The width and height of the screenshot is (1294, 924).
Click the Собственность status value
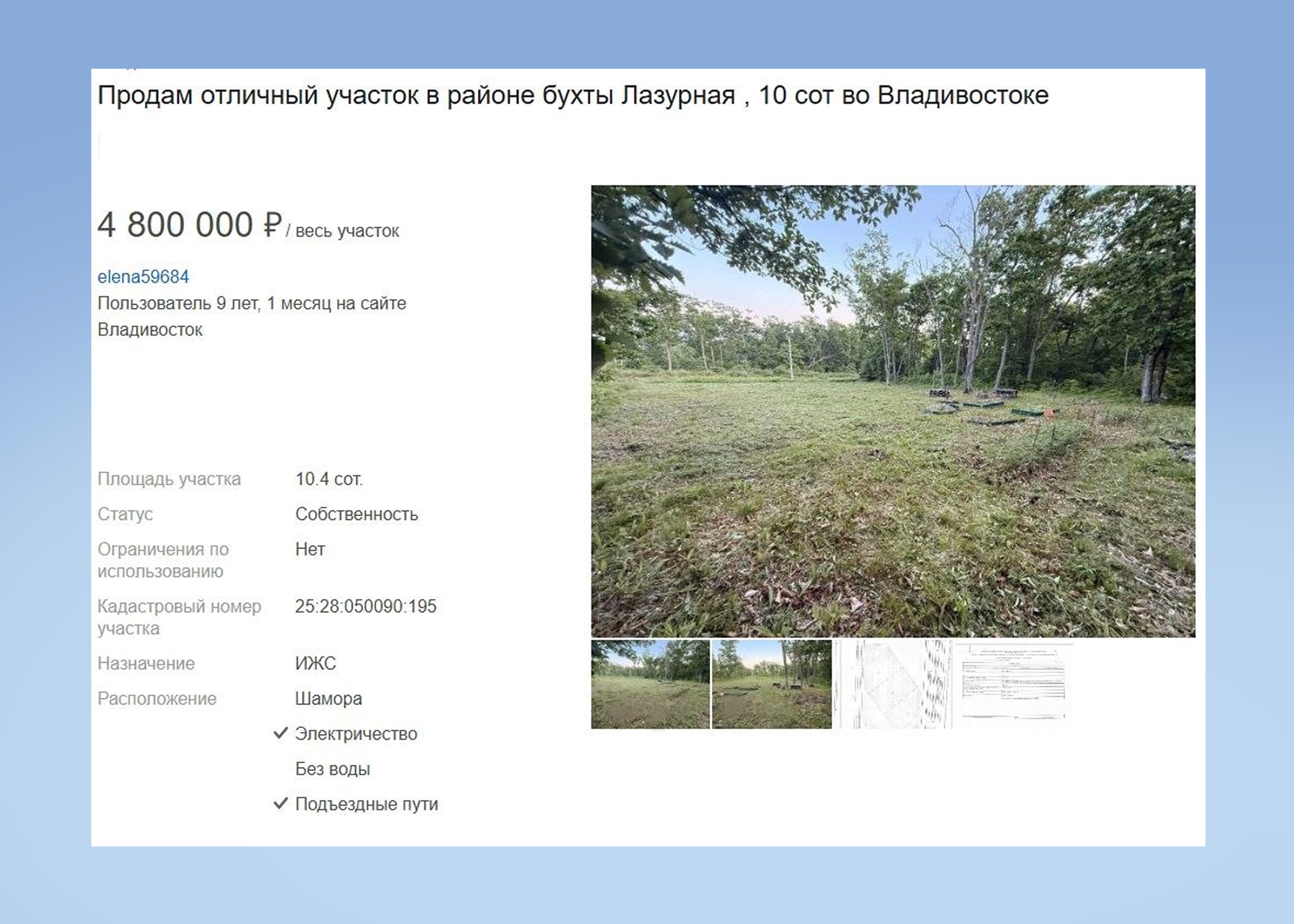coord(356,514)
